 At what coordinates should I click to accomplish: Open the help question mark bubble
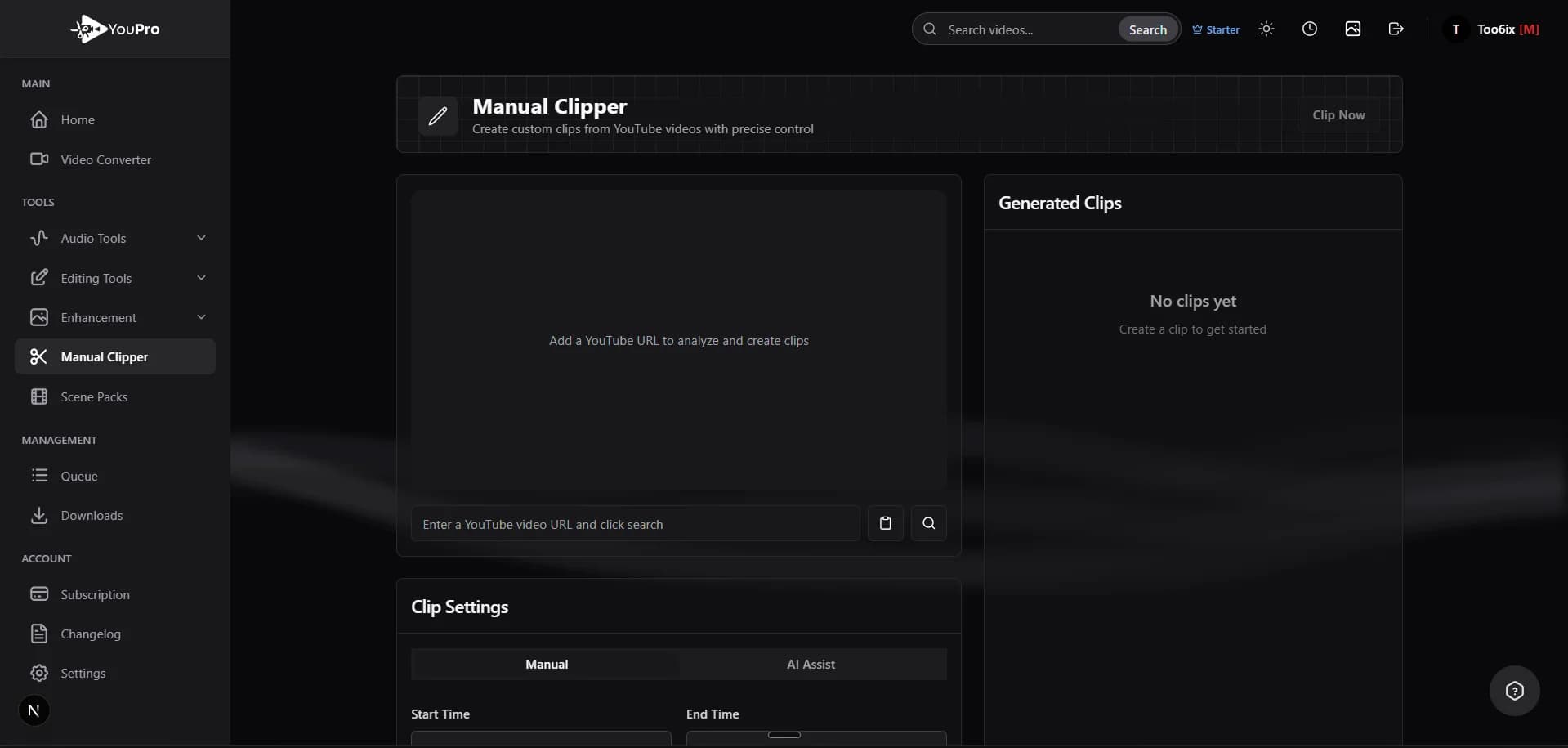point(1514,691)
